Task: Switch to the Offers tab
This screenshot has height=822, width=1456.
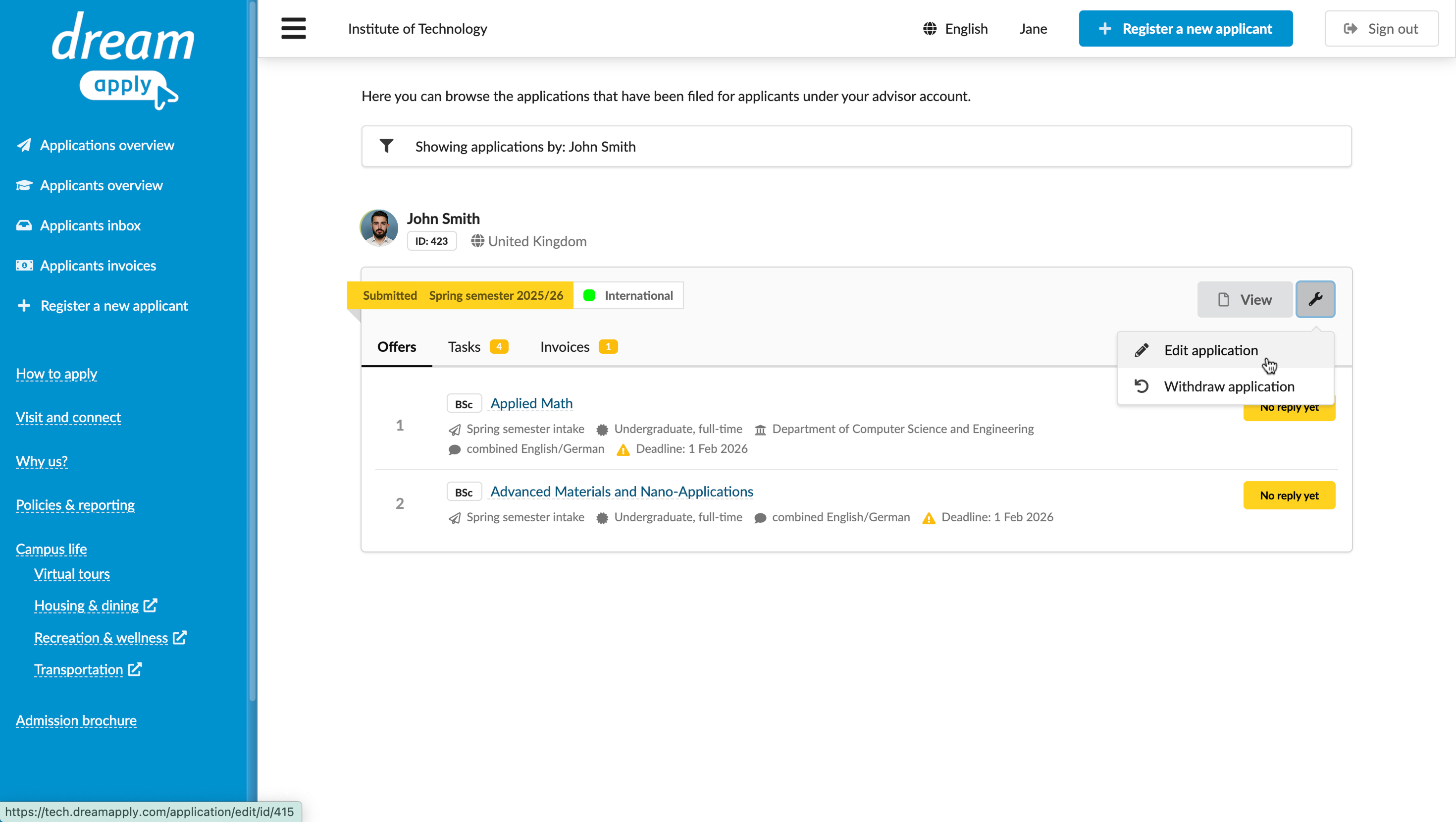Action: point(396,346)
